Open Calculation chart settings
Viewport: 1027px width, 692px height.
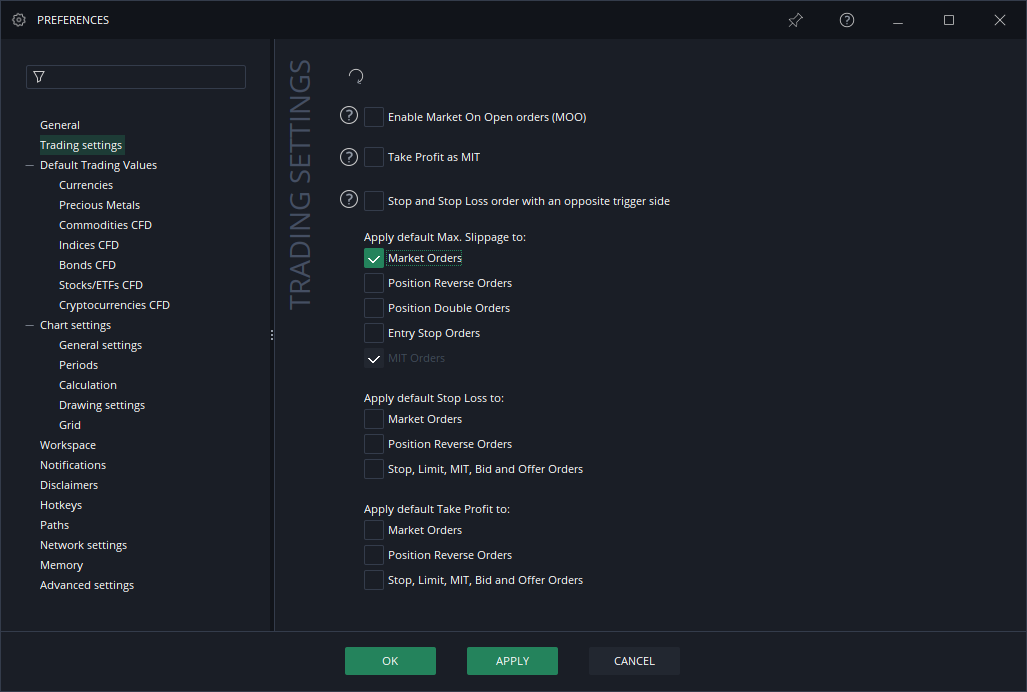88,385
